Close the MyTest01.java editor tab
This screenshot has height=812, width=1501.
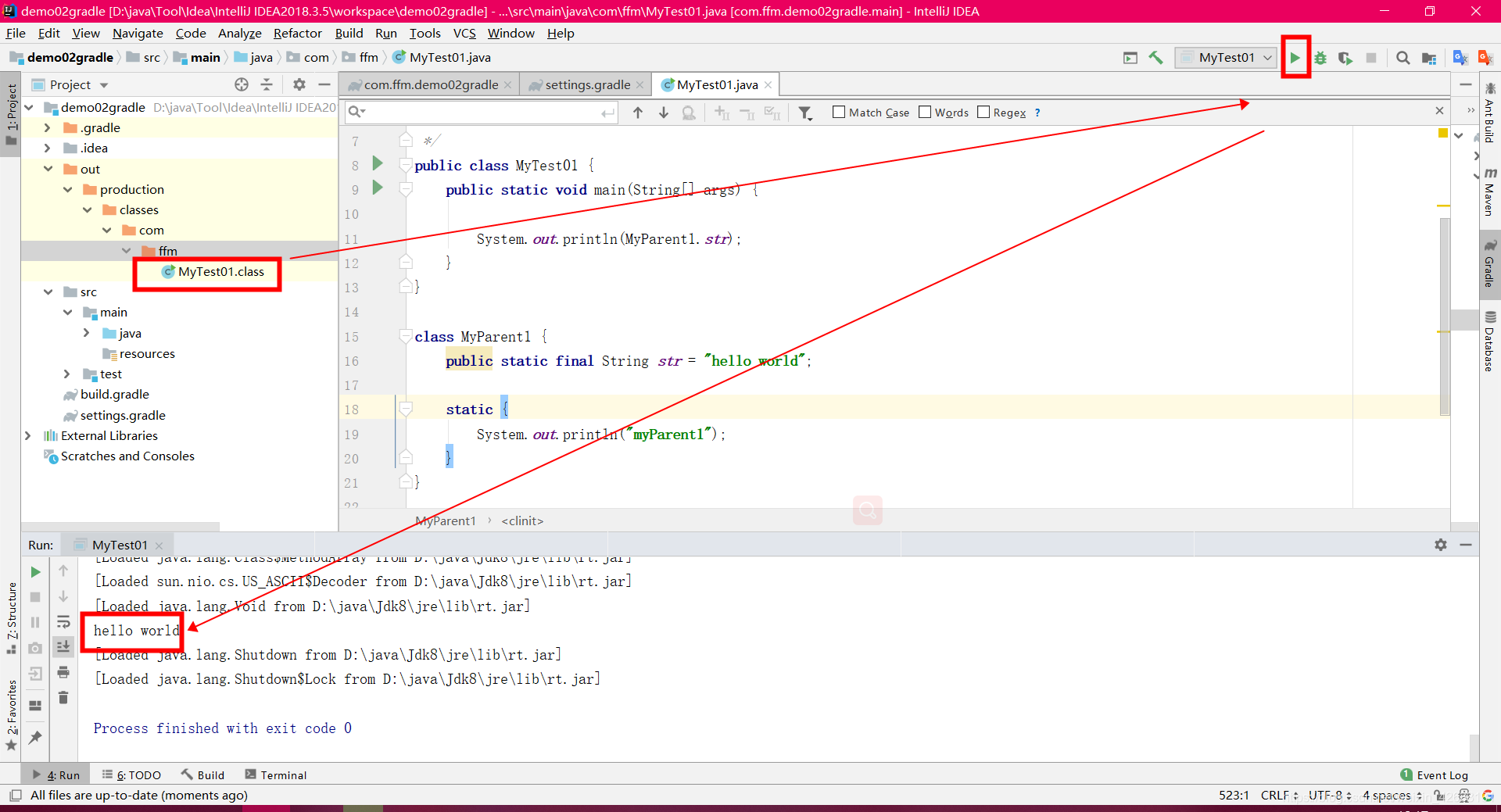[768, 84]
